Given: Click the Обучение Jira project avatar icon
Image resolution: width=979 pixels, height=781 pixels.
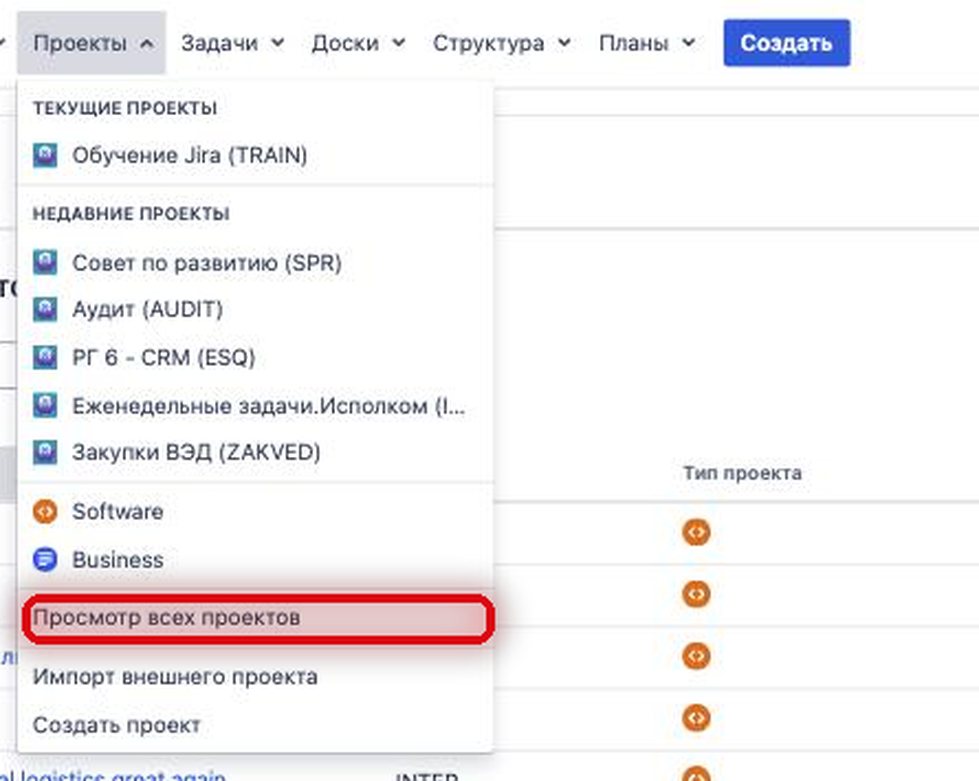Looking at the screenshot, I should [45, 155].
